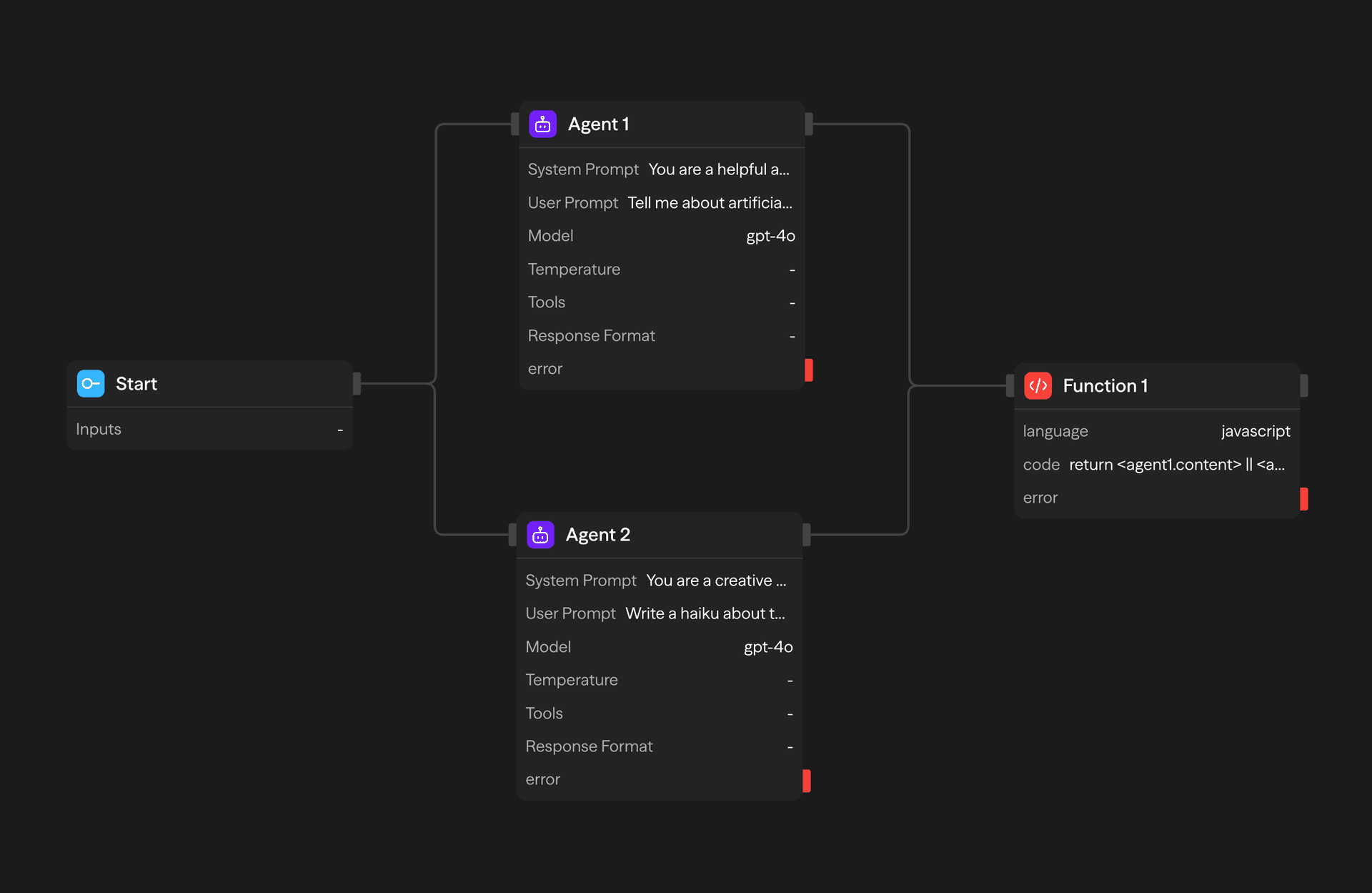Image resolution: width=1372 pixels, height=893 pixels.
Task: Click Function 1 input connection handle
Action: point(1010,386)
